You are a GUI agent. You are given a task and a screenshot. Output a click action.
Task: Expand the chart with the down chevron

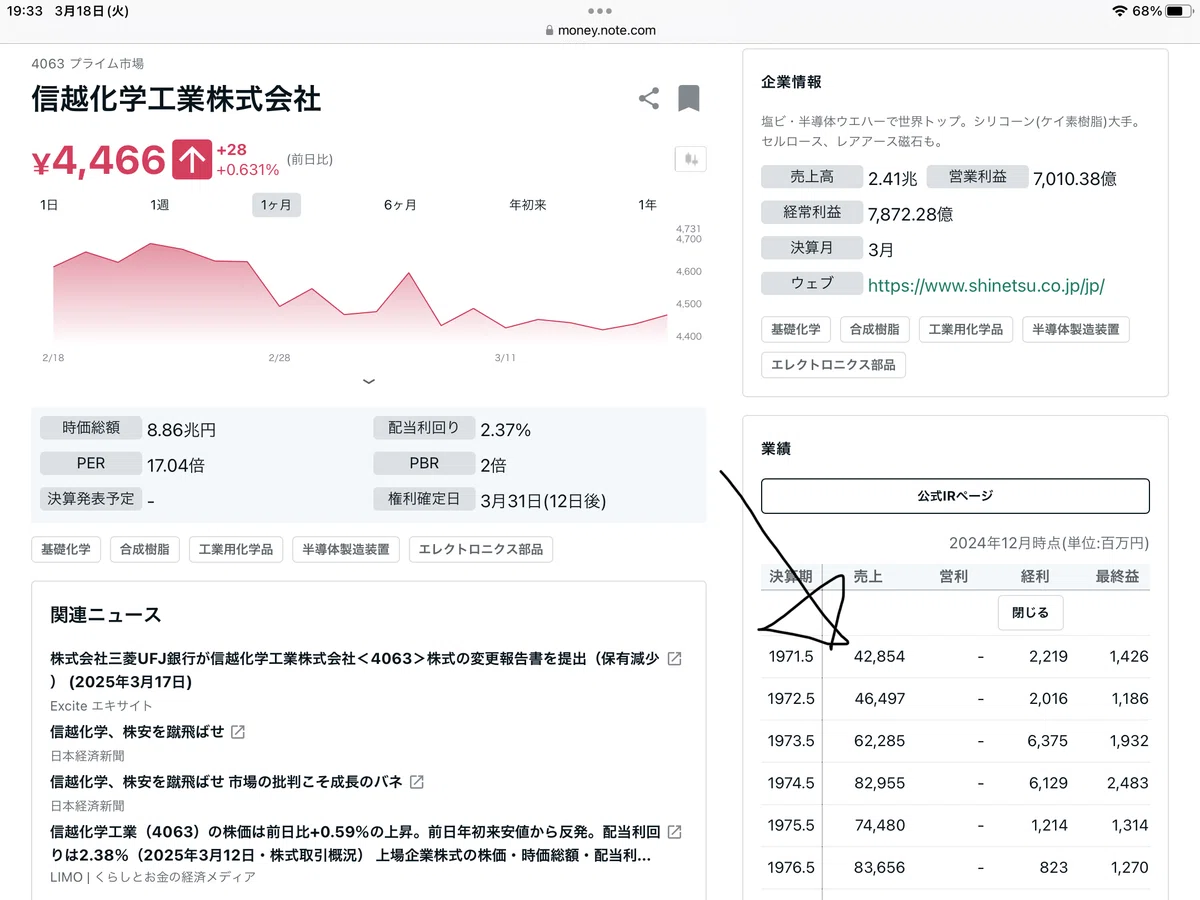369,381
